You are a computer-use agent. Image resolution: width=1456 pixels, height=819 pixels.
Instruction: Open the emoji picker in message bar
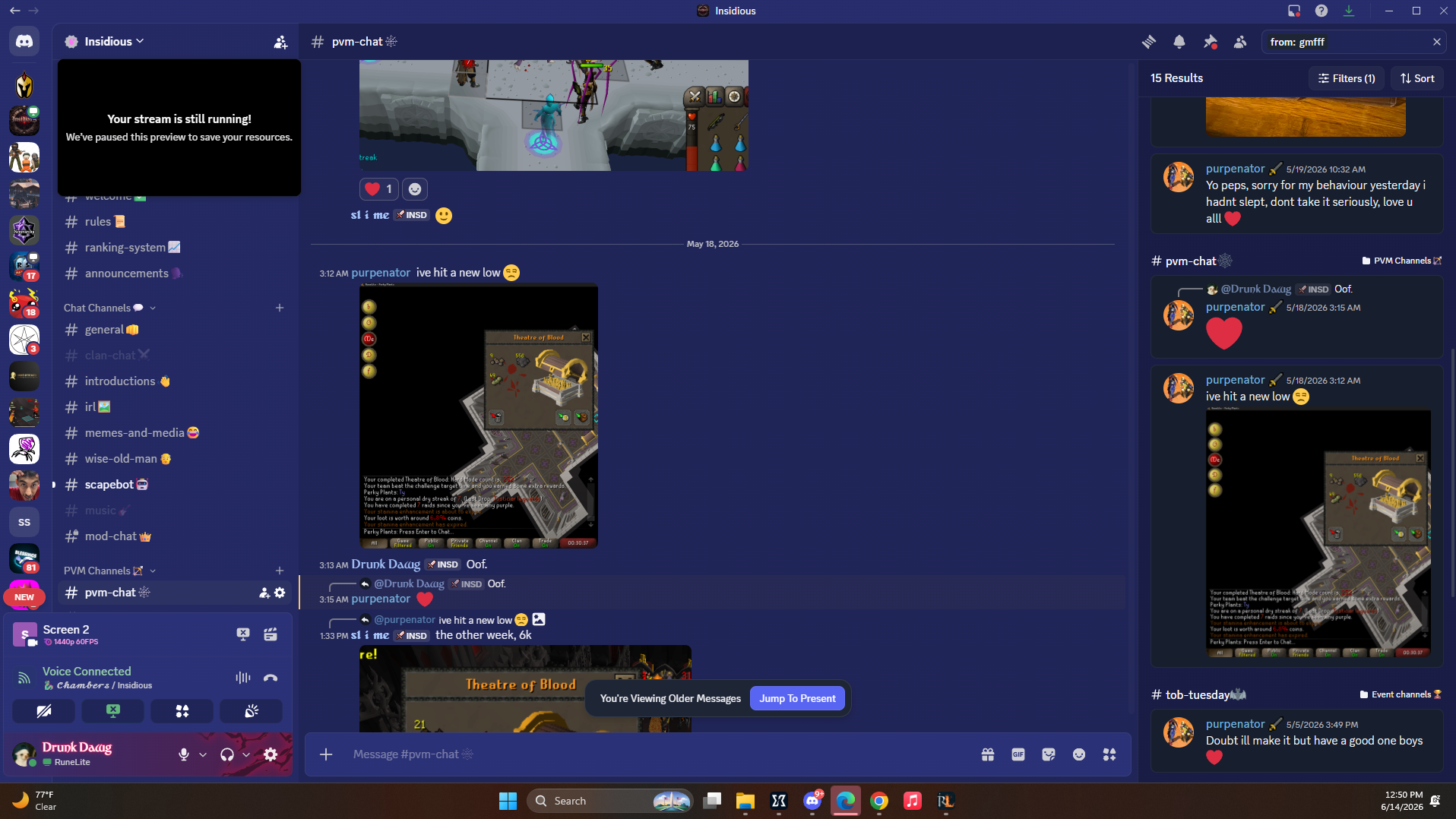pos(1079,754)
